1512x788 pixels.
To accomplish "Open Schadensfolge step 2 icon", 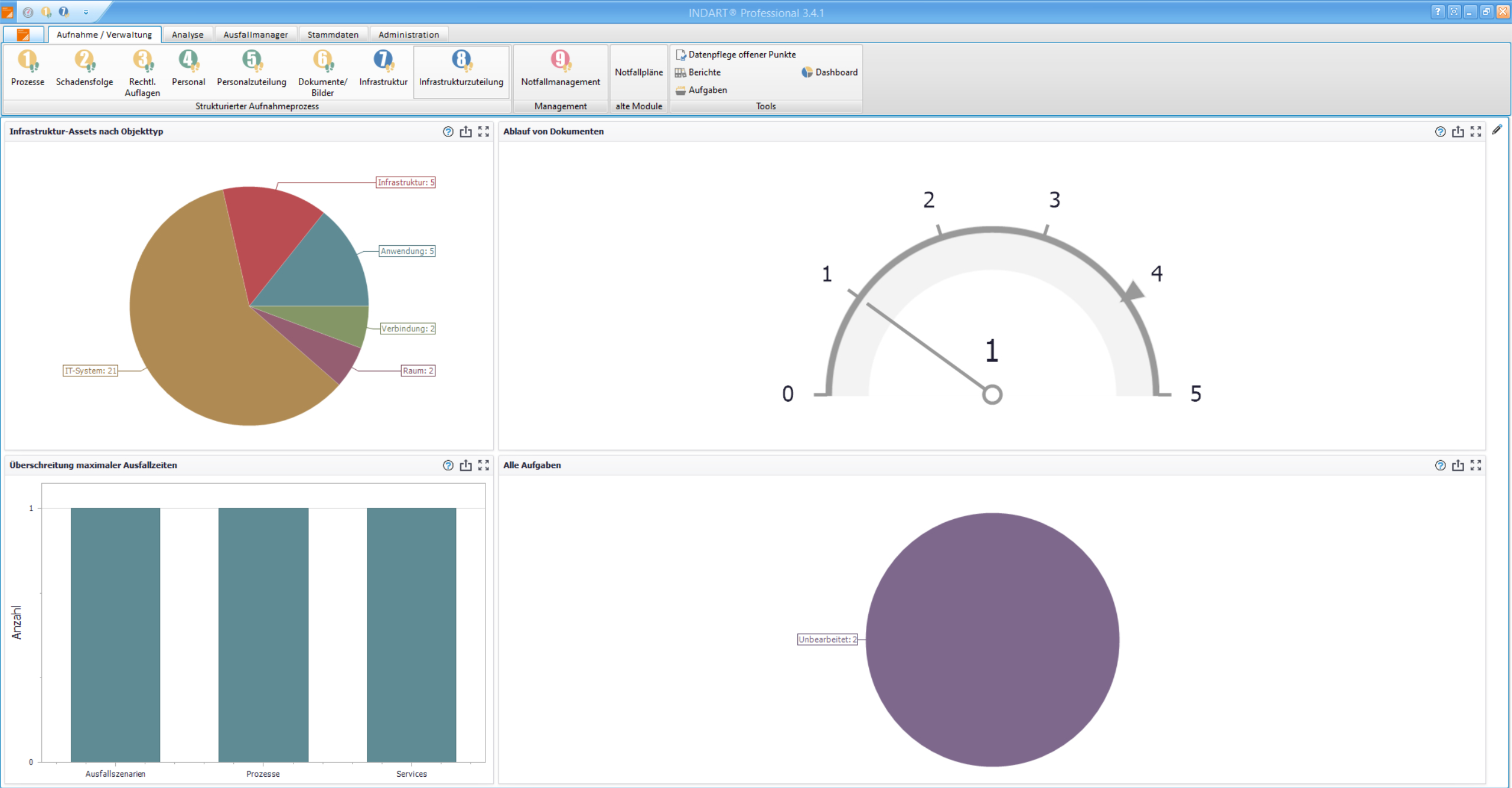I will click(84, 60).
